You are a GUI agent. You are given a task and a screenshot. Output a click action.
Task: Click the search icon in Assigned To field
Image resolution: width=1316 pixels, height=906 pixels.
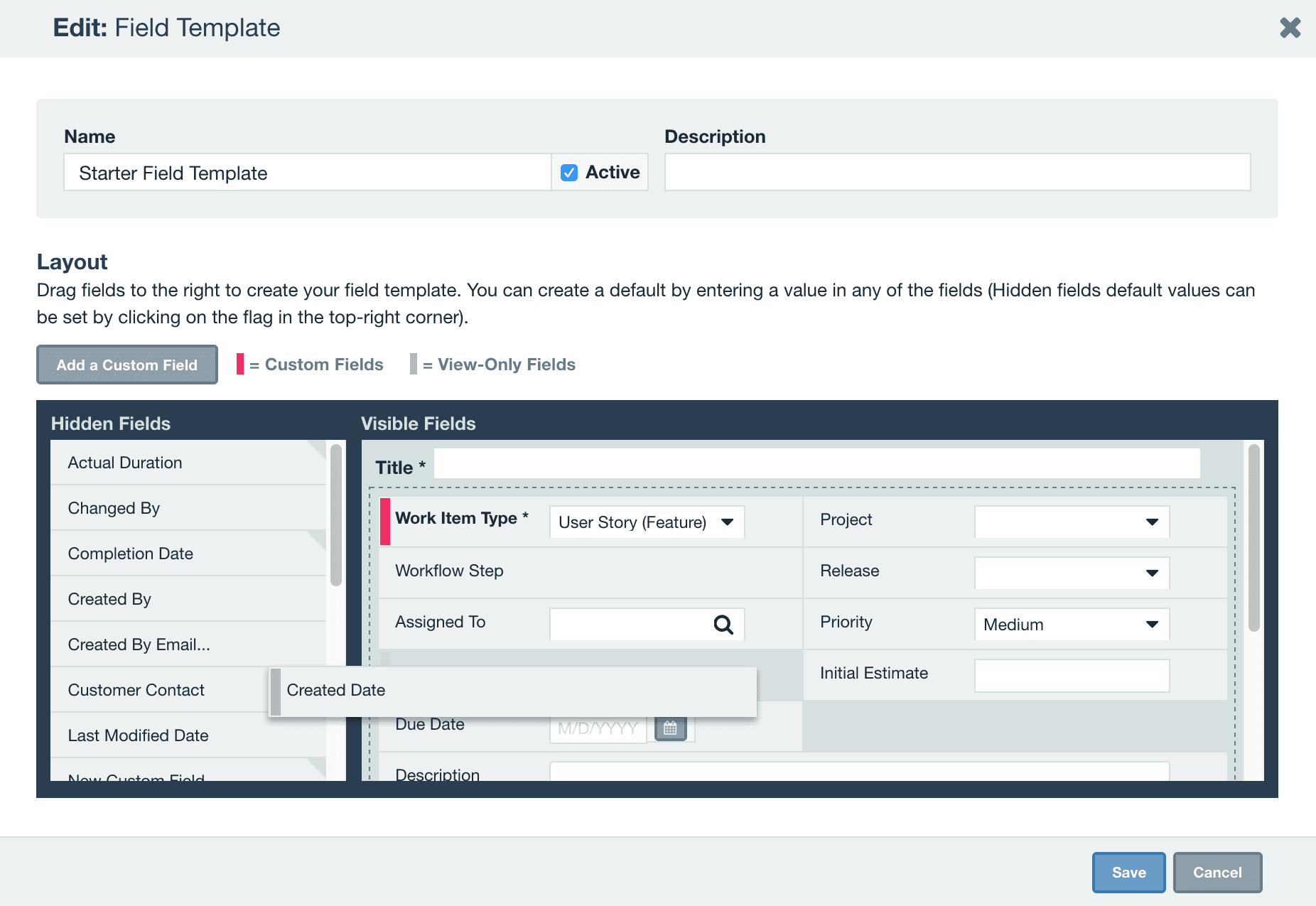[x=723, y=624]
